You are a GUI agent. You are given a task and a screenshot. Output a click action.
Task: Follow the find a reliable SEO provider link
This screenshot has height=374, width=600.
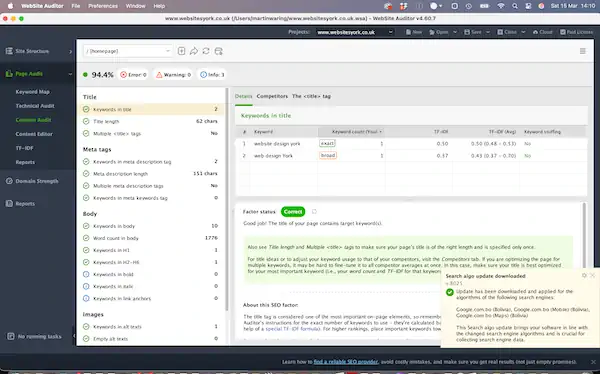pos(346,362)
